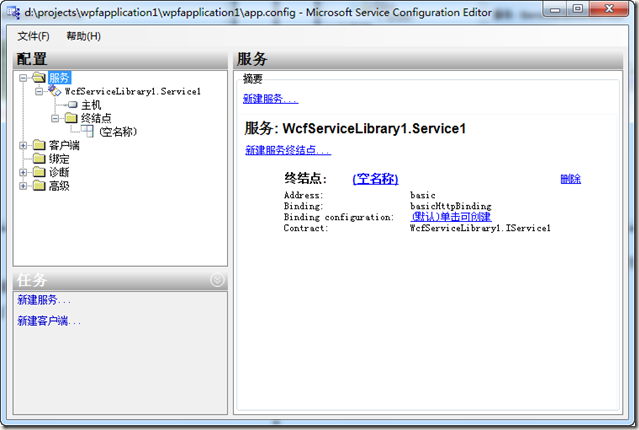Expand the 诊断 tree node

tap(23, 172)
